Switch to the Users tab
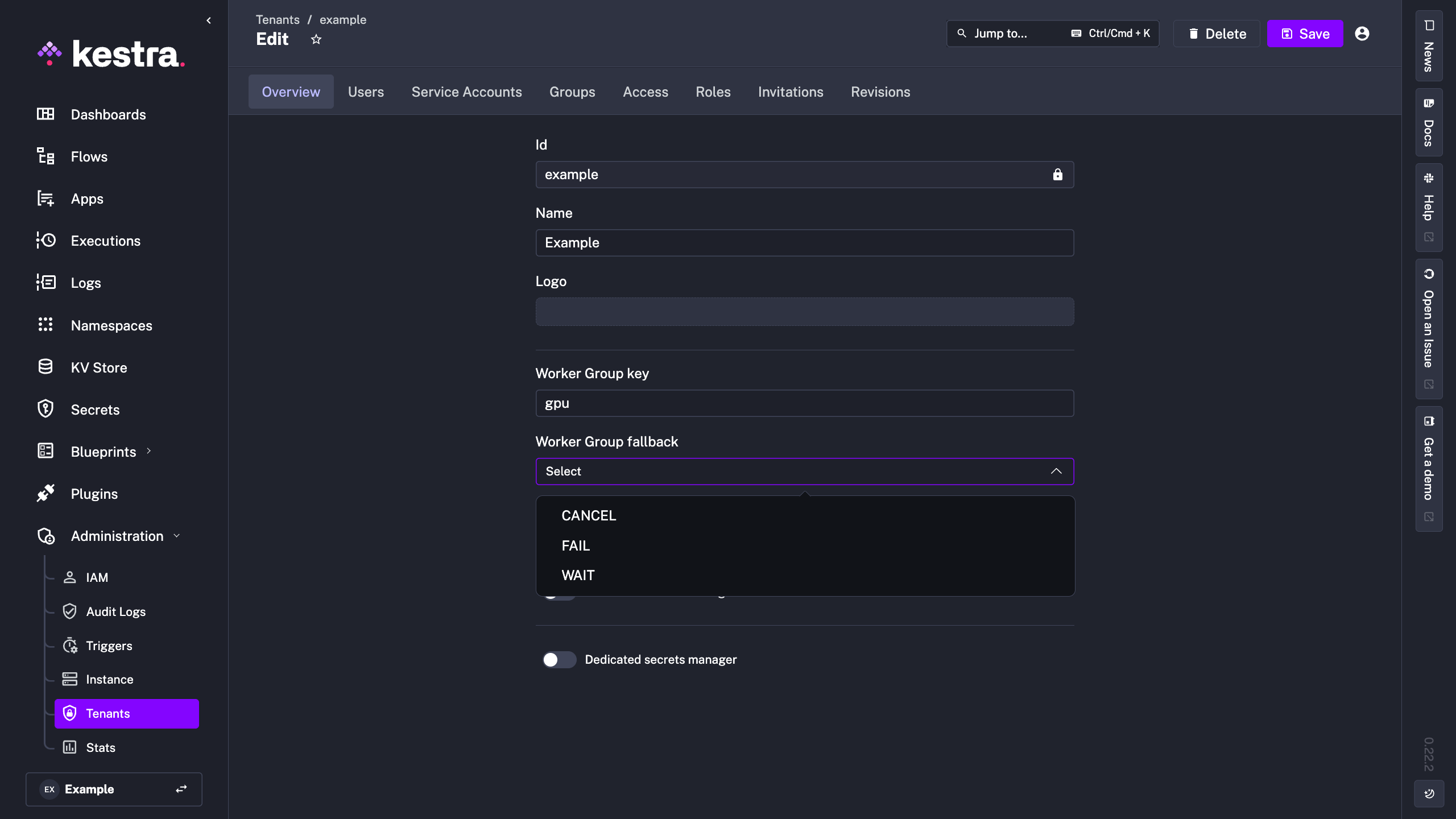The image size is (1456, 819). click(366, 92)
